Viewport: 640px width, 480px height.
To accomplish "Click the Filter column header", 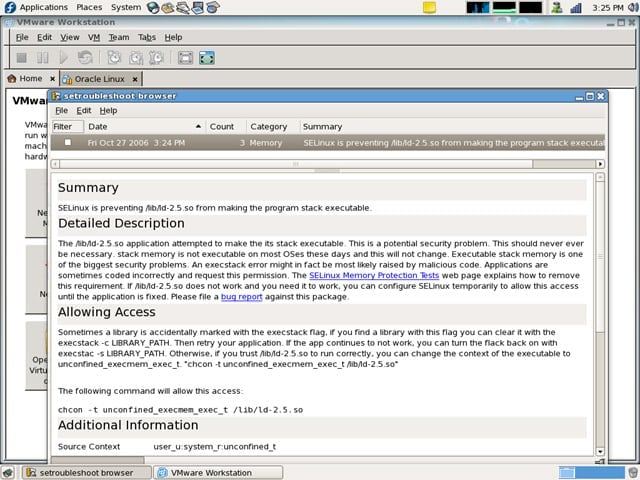I will [x=67, y=127].
